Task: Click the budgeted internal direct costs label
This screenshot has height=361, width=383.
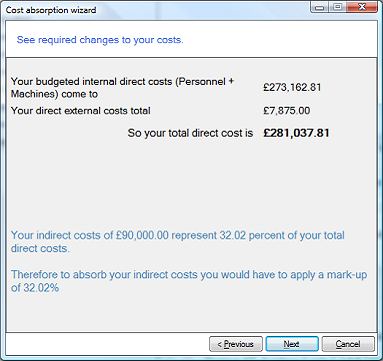Action: [x=122, y=88]
